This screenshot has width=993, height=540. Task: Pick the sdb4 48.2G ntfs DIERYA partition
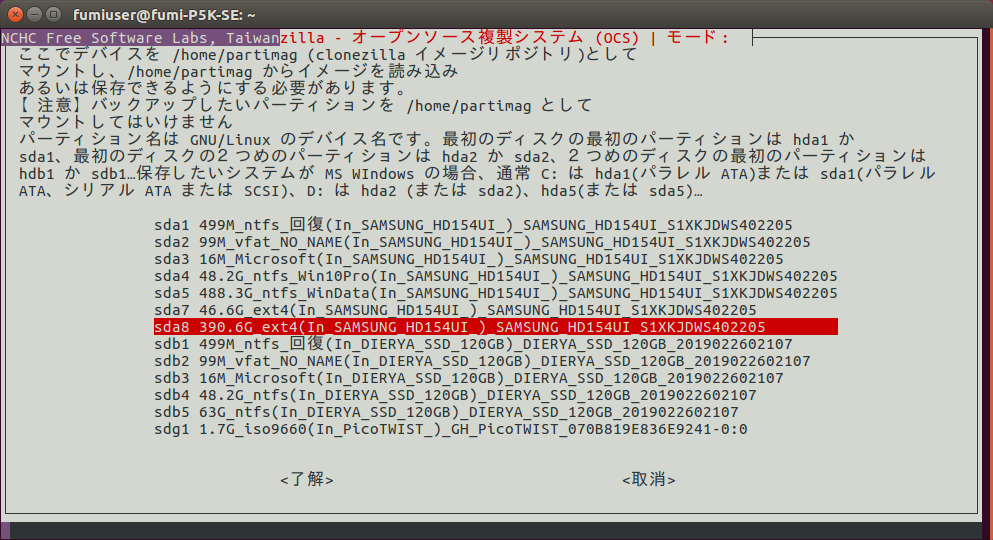click(455, 395)
